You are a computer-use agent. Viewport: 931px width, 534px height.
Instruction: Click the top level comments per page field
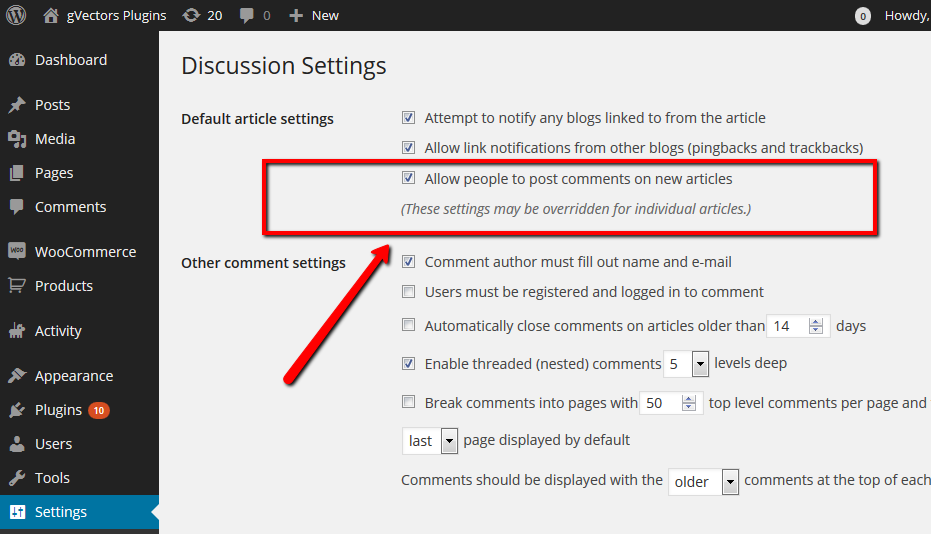pyautogui.click(x=658, y=403)
